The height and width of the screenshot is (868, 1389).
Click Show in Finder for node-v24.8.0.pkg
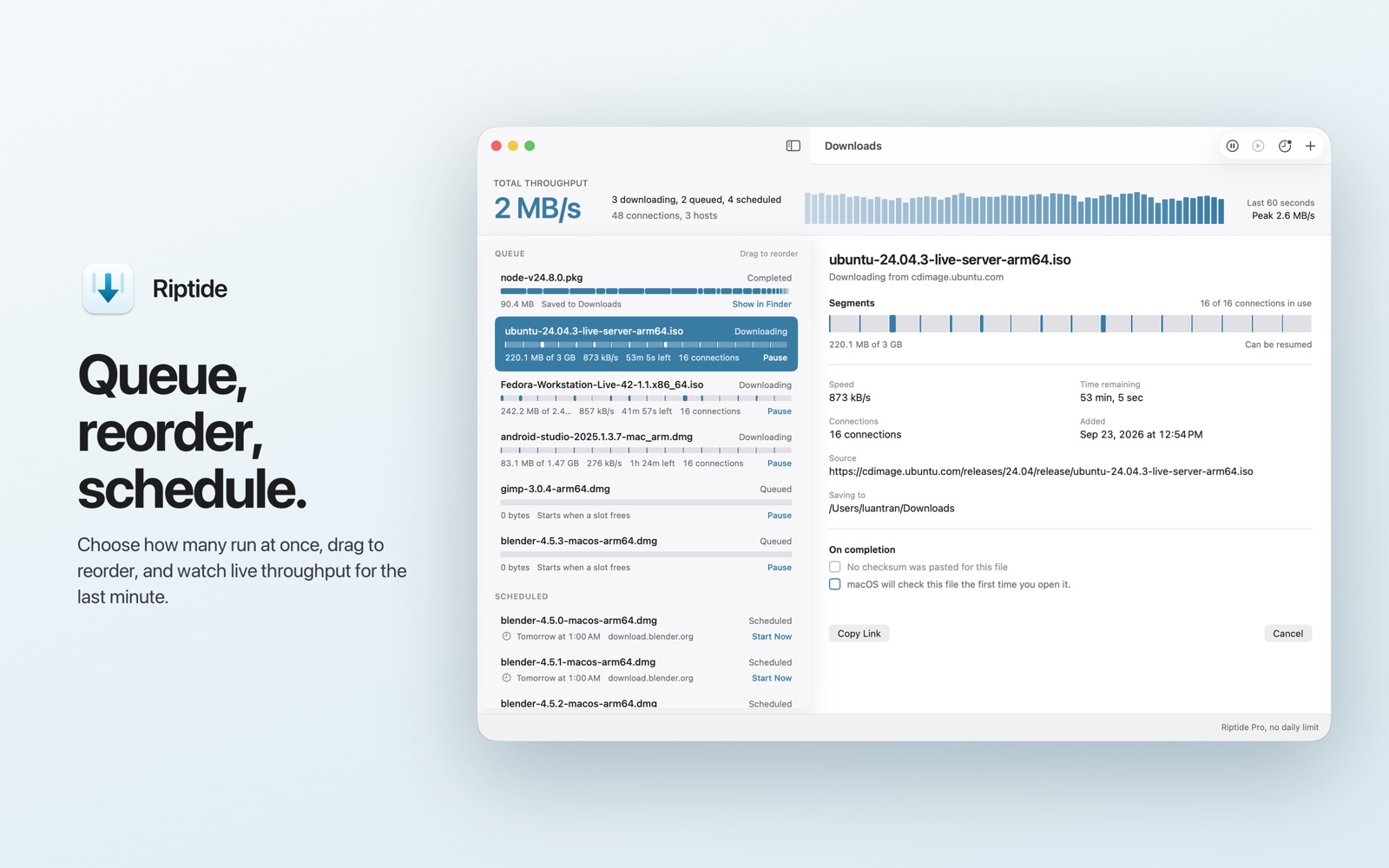click(x=761, y=304)
